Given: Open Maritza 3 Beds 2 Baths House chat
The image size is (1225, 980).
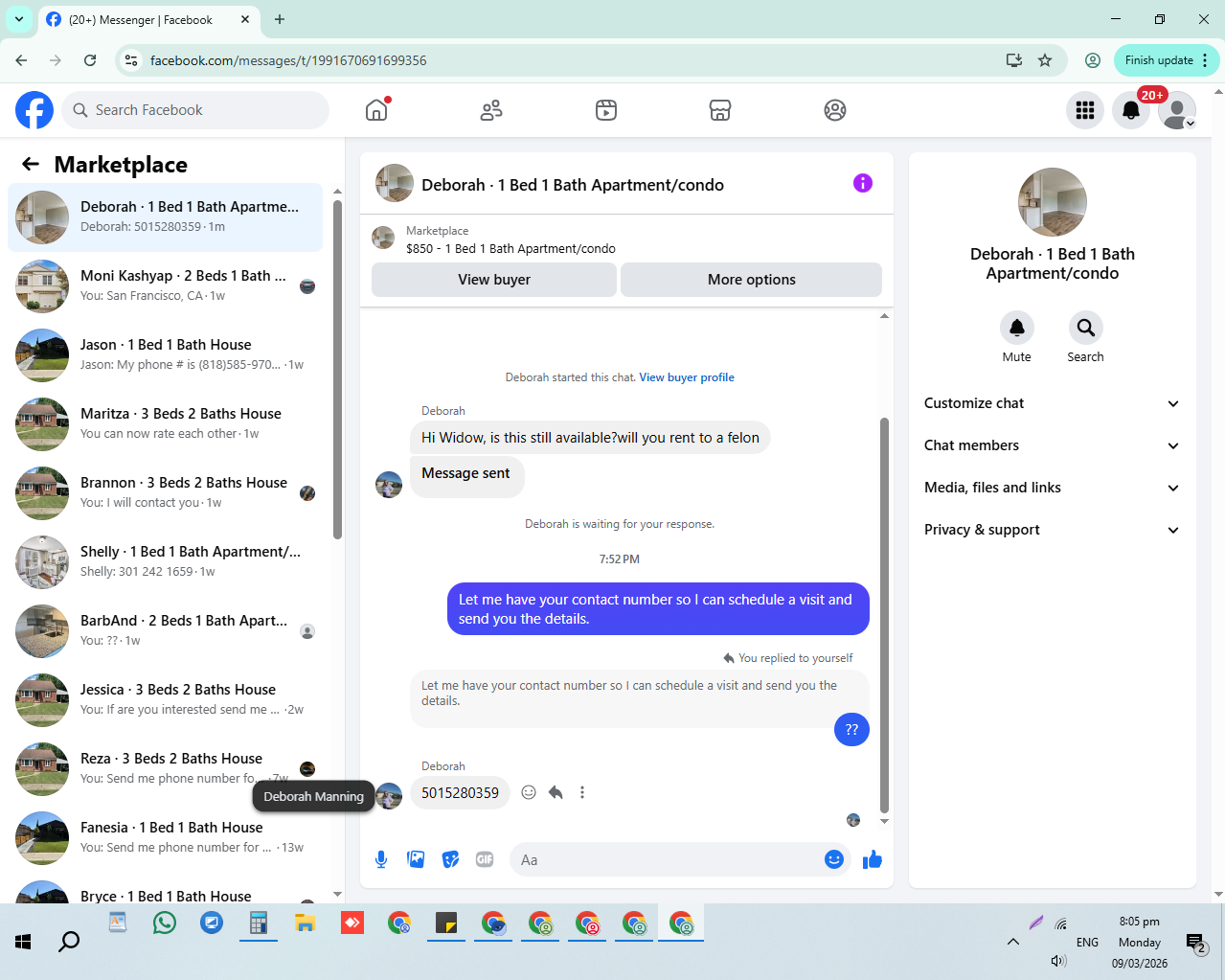Looking at the screenshot, I should click(x=166, y=424).
